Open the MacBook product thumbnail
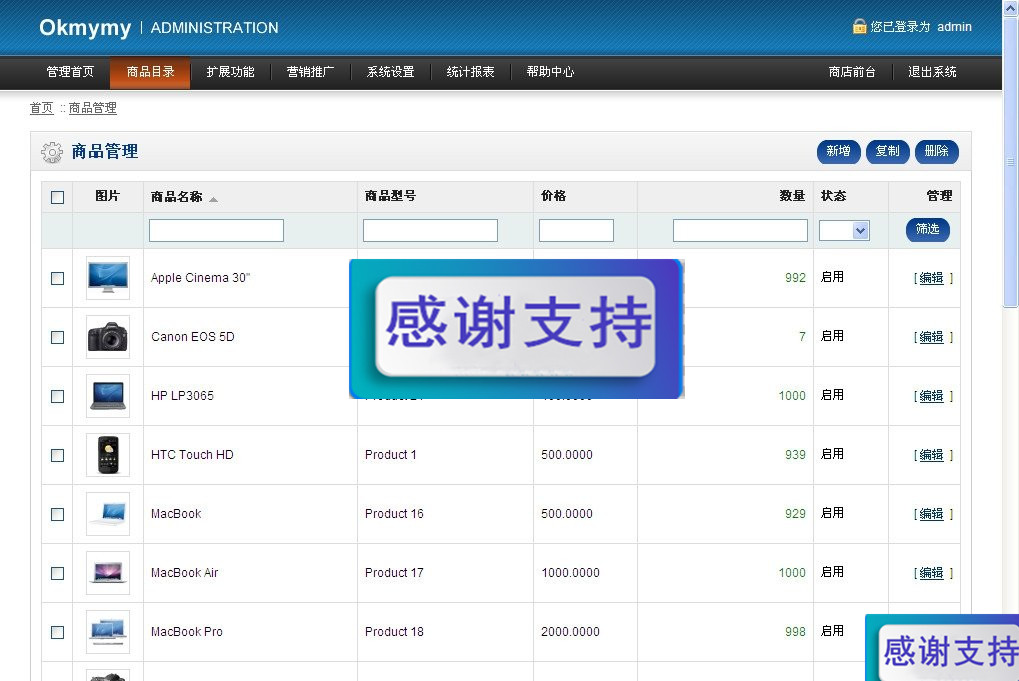 [x=108, y=514]
